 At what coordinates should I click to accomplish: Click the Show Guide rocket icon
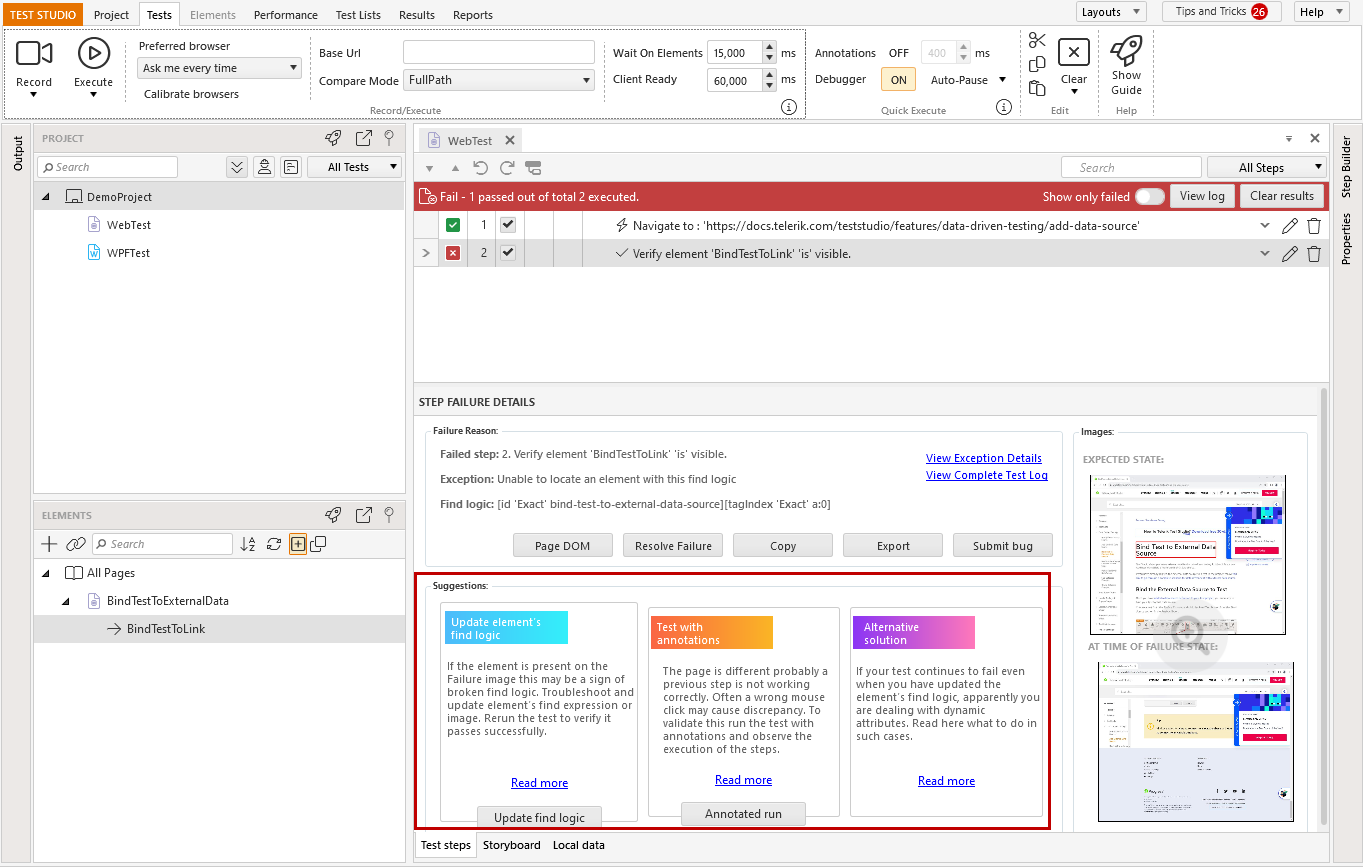[1126, 50]
